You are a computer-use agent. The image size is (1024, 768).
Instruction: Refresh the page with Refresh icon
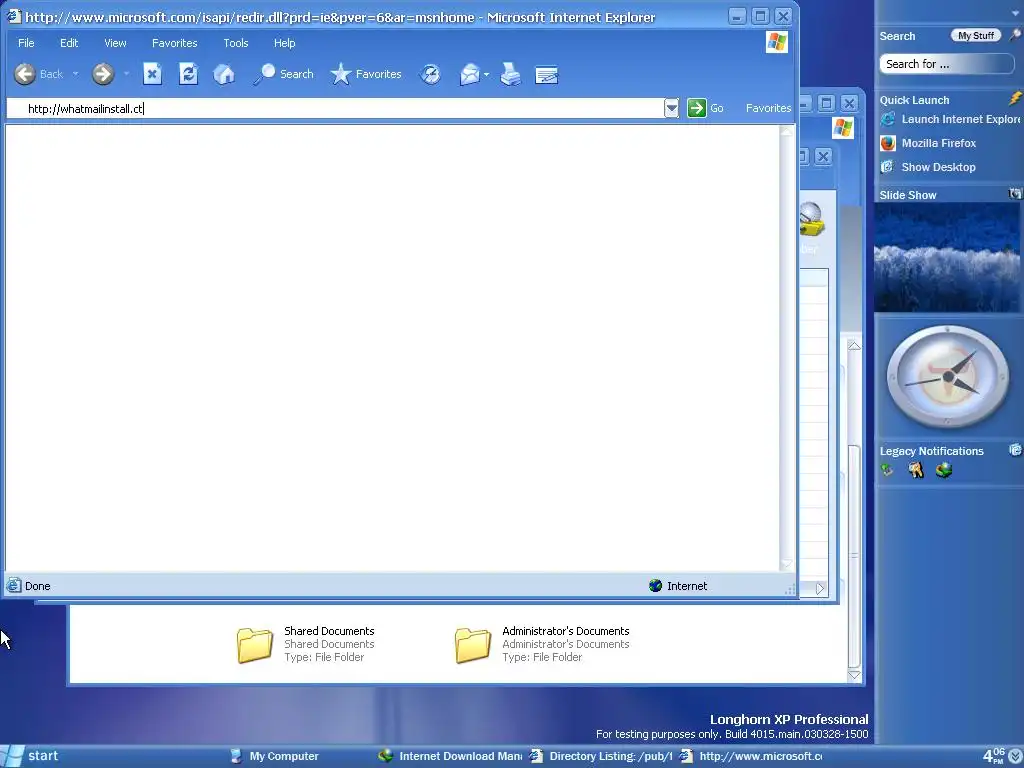click(x=188, y=74)
